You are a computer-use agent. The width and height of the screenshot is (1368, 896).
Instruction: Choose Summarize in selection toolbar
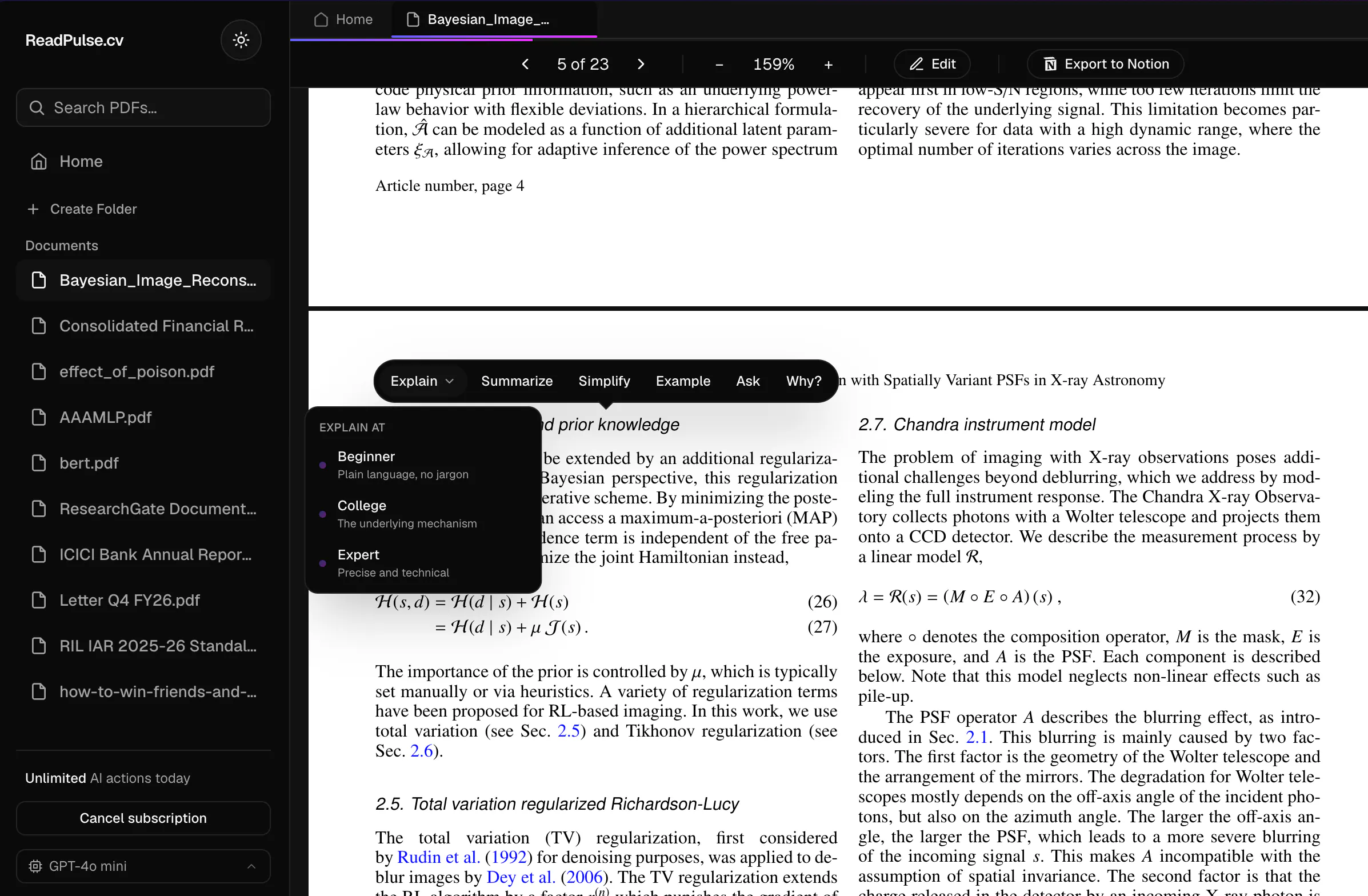517,381
